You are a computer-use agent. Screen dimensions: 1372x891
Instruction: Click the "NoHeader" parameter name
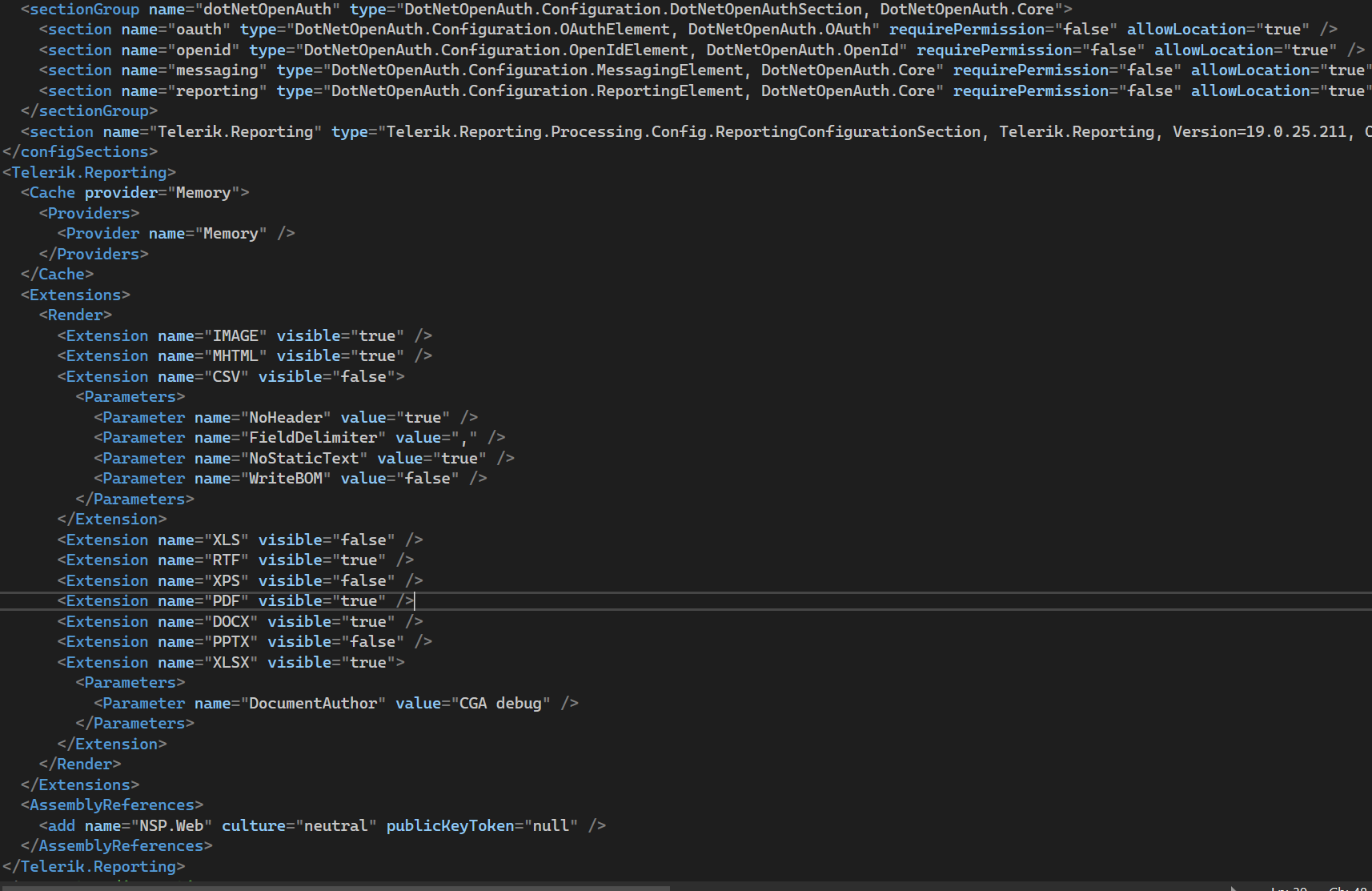click(286, 417)
